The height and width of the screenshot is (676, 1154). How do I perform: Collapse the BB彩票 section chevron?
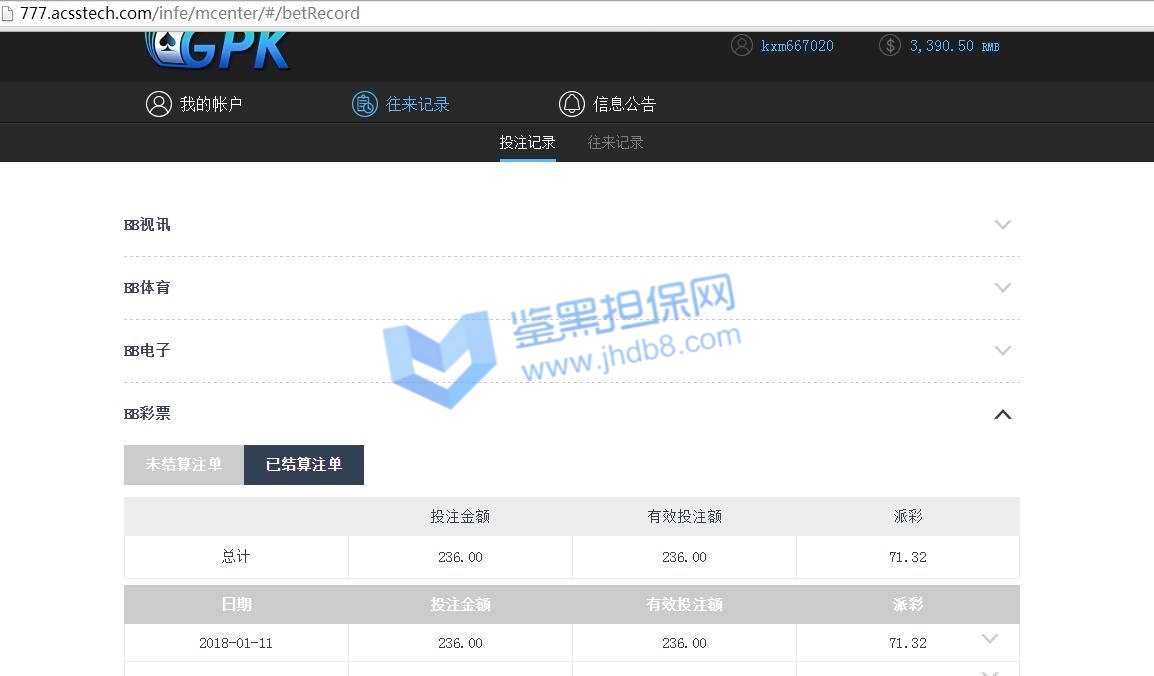point(1003,414)
